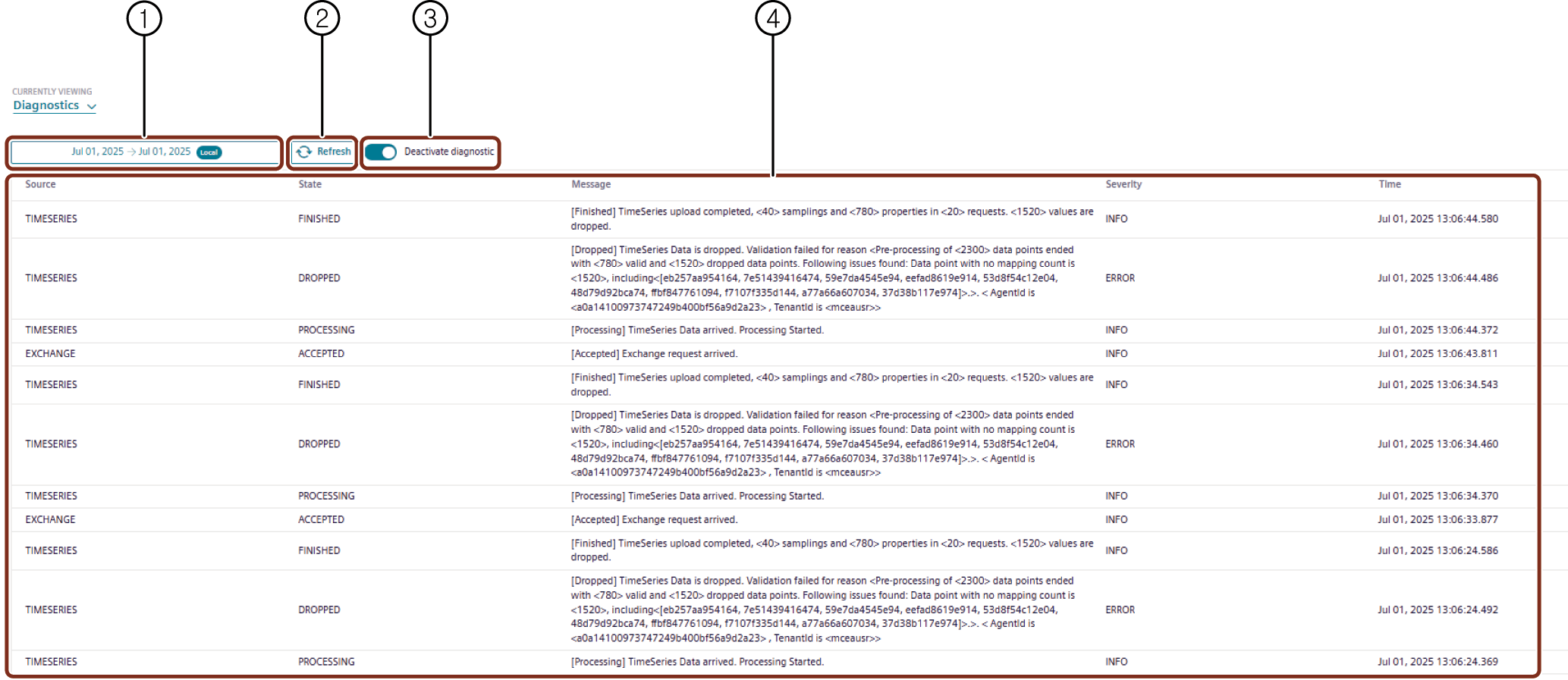
Task: Click the numbered callout circle 4
Action: pos(772,18)
